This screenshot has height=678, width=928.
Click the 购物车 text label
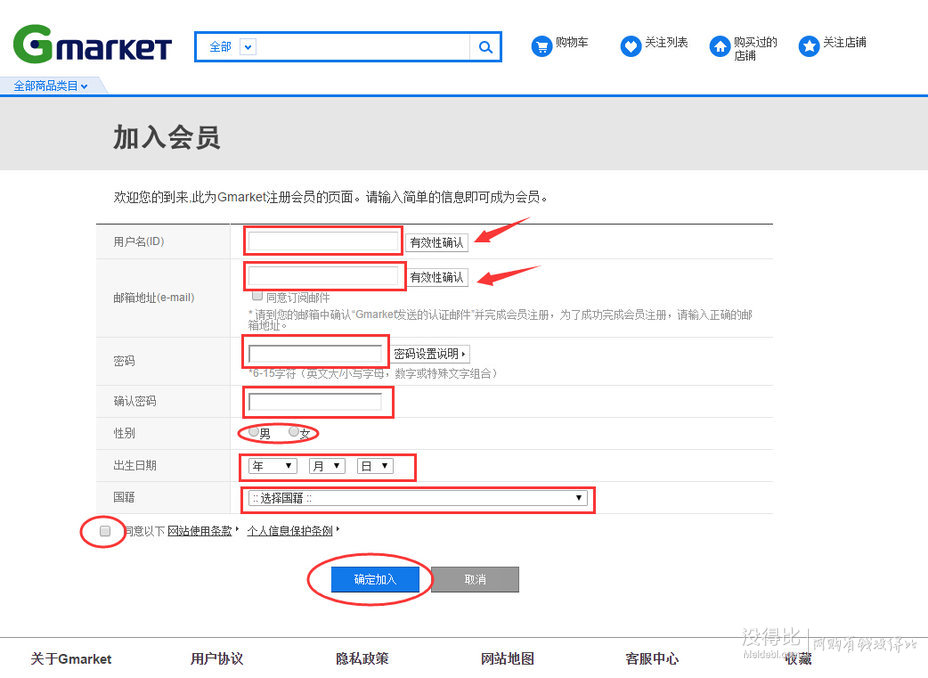[572, 42]
